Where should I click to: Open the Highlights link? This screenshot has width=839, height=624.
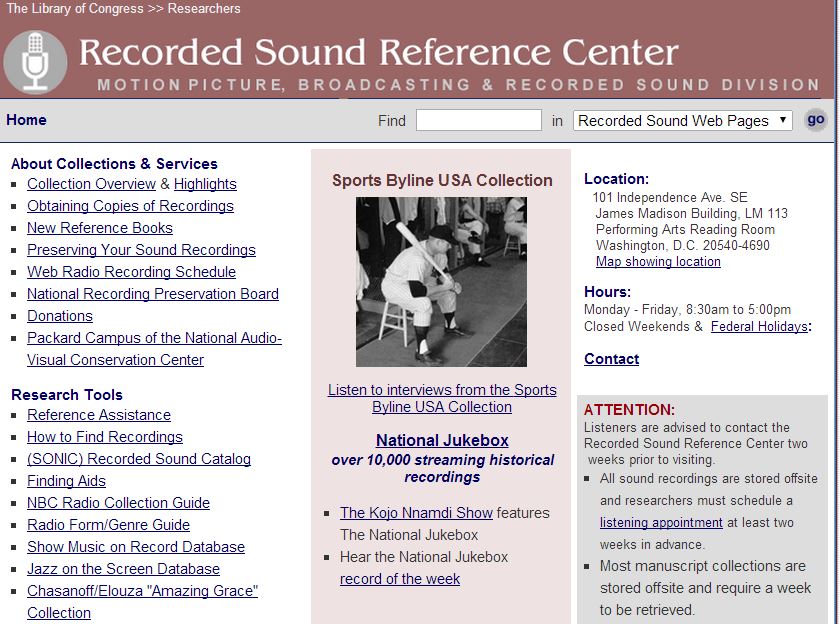[x=205, y=184]
